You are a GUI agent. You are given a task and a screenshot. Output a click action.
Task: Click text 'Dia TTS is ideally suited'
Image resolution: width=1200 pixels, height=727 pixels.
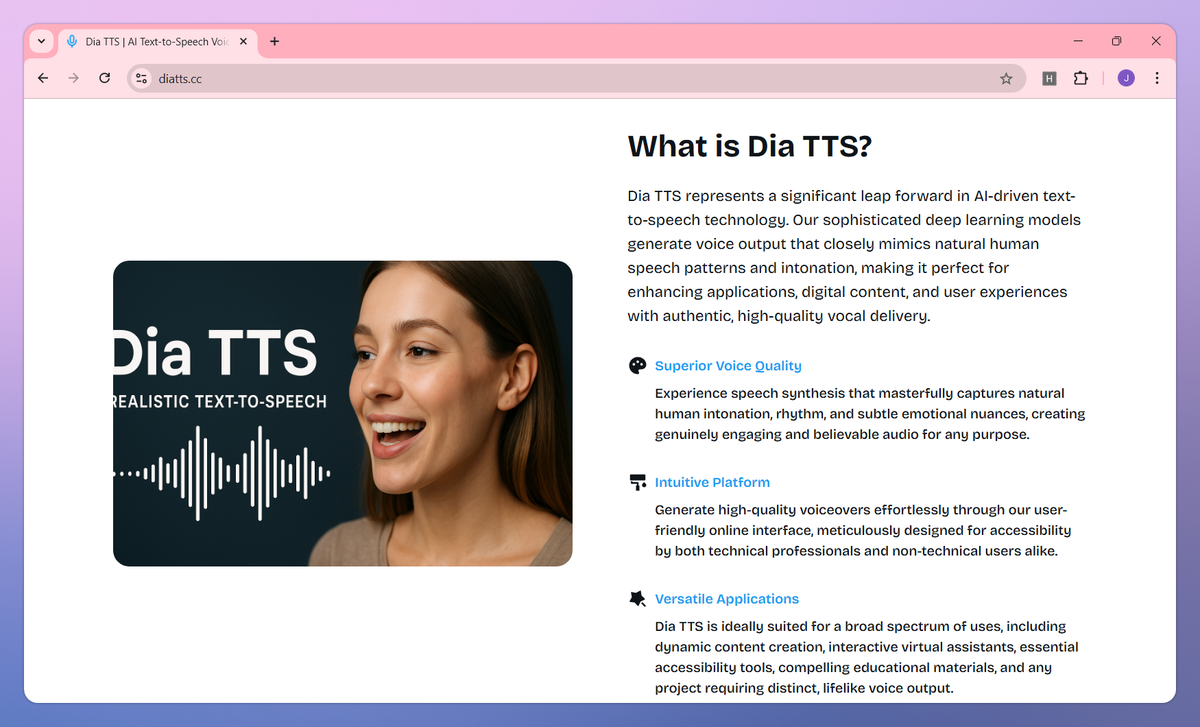click(867, 657)
